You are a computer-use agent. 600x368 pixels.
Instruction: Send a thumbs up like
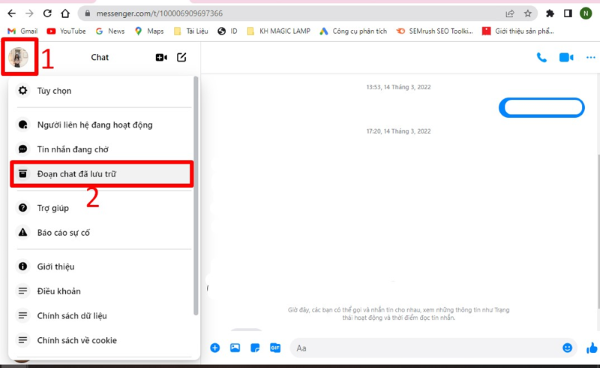(x=592, y=348)
